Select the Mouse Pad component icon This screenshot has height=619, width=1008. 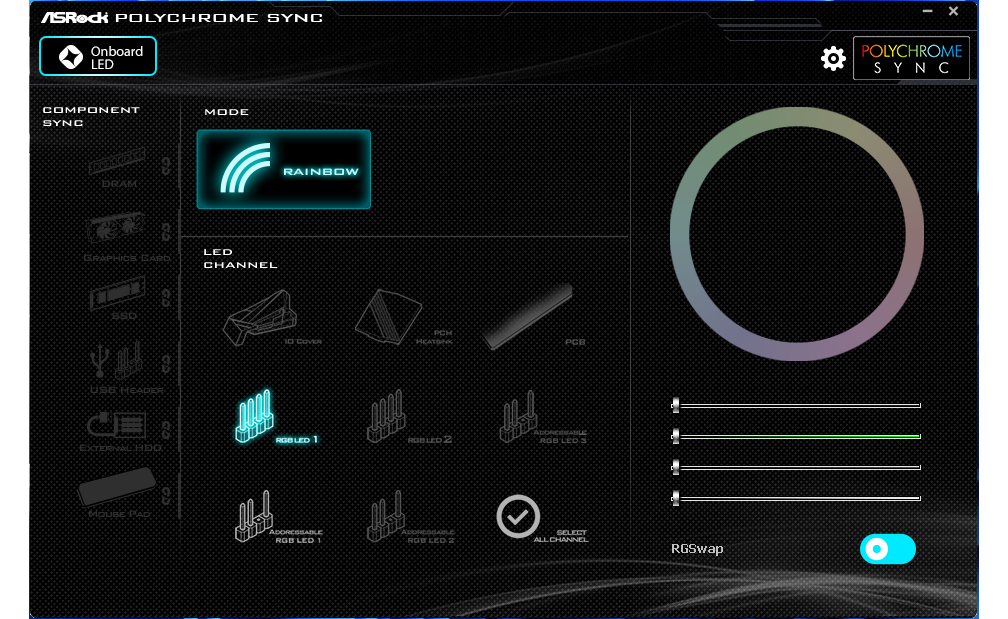[x=117, y=487]
